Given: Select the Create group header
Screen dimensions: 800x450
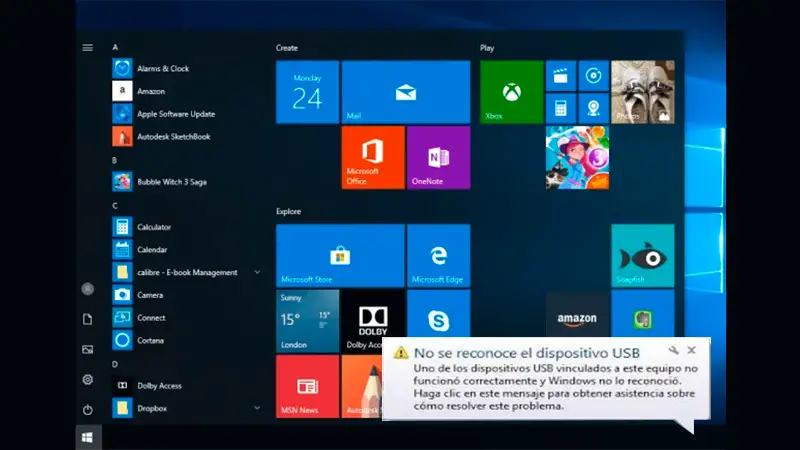Looking at the screenshot, I should point(287,48).
